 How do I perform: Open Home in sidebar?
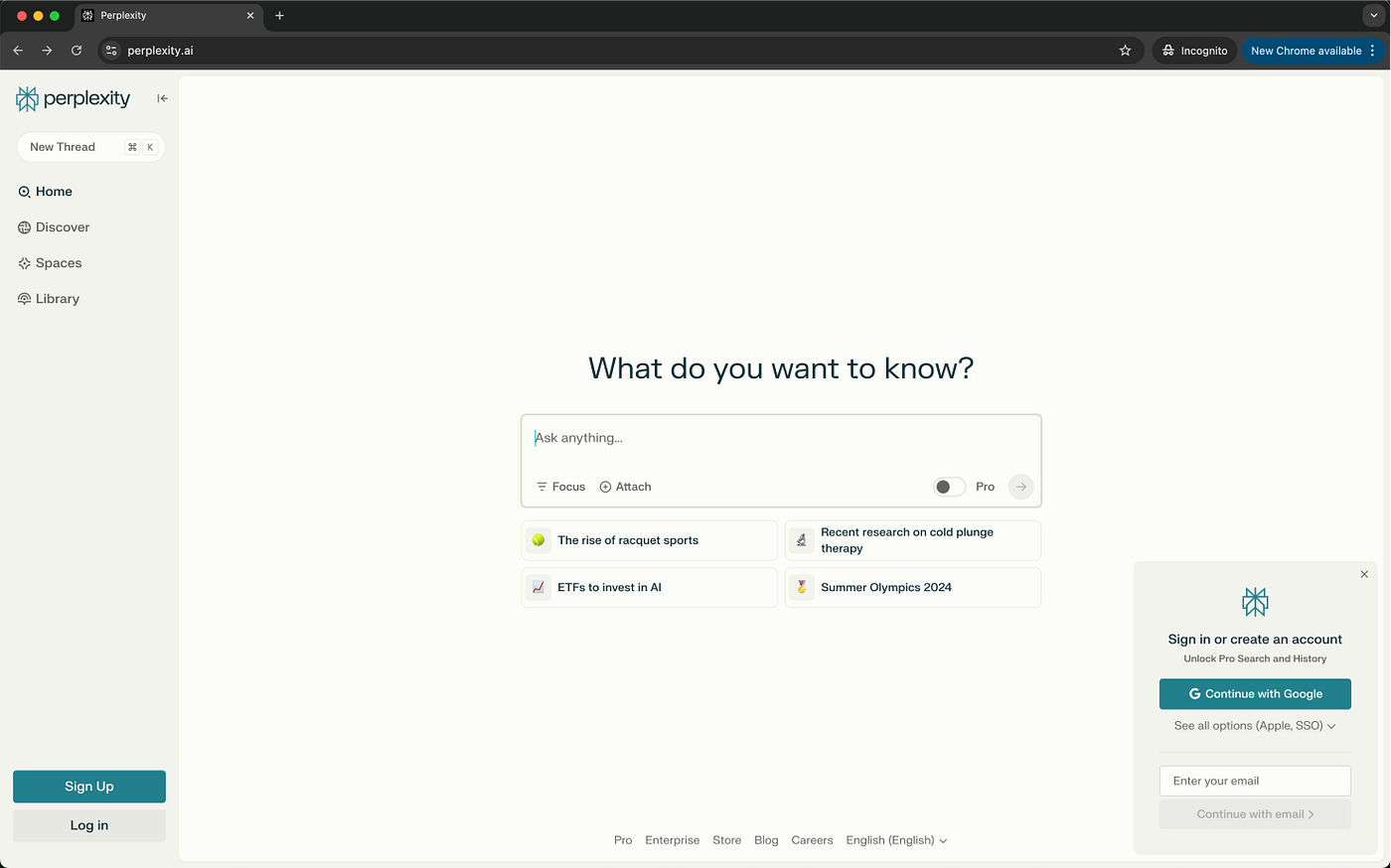[x=46, y=192]
